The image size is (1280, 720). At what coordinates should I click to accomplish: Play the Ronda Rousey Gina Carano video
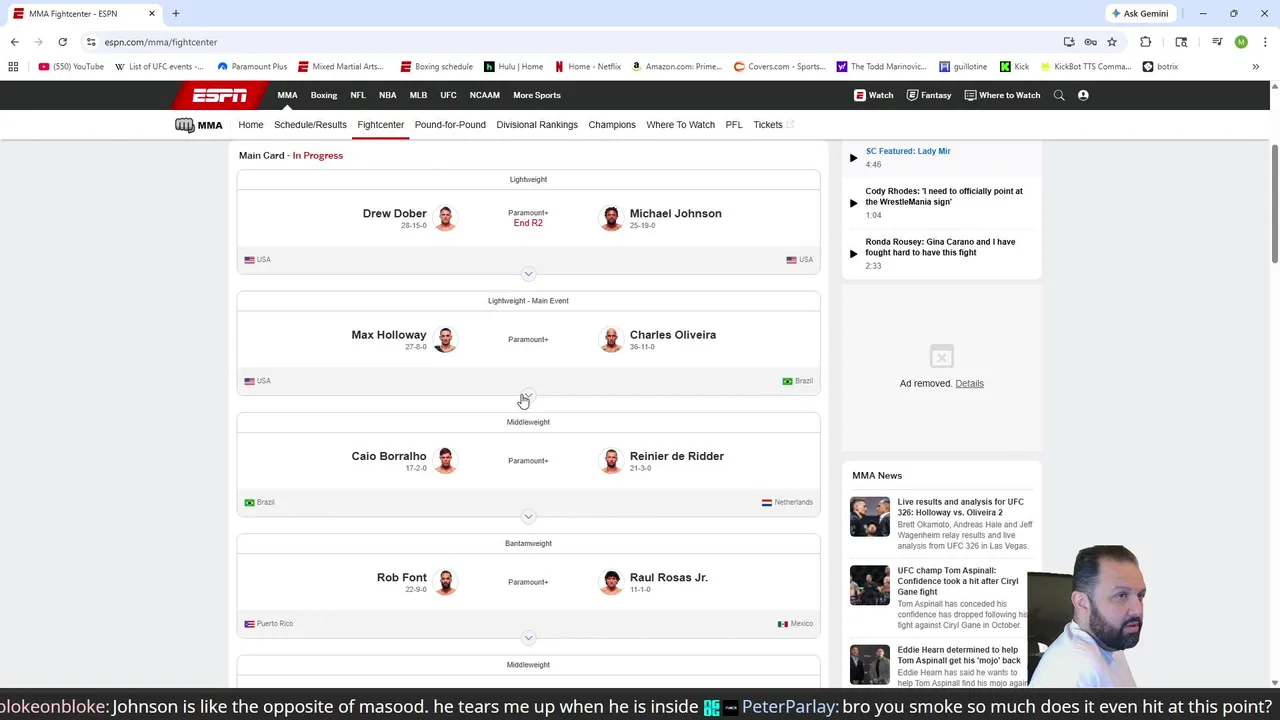click(x=853, y=253)
